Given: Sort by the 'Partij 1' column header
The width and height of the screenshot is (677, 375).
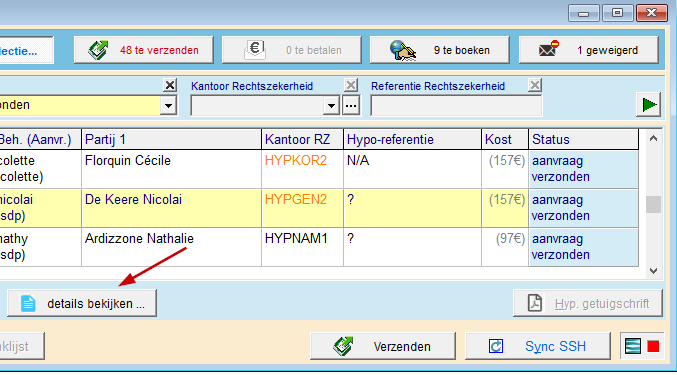Looking at the screenshot, I should click(171, 139).
